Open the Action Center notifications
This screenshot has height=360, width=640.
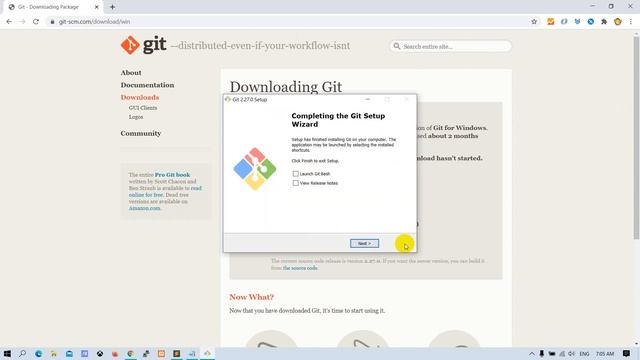(x=627, y=353)
